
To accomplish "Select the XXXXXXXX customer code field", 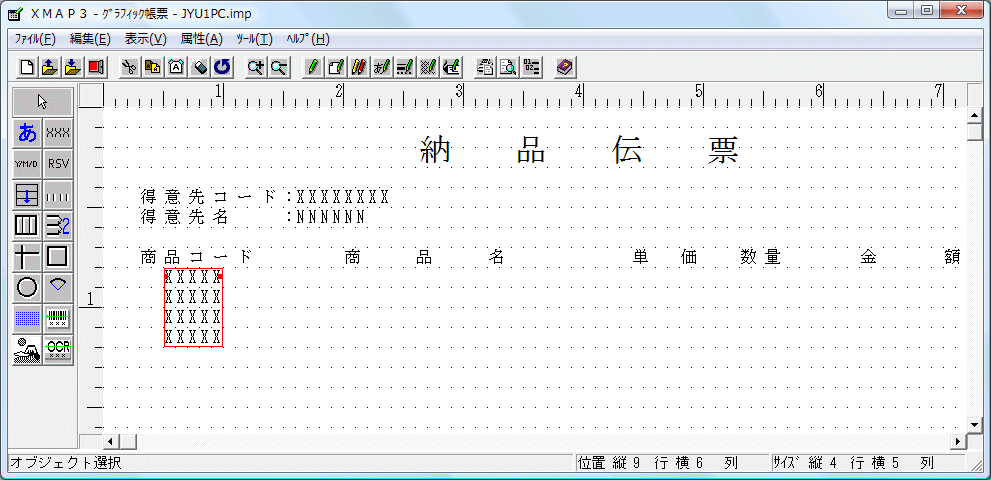I will click(343, 197).
